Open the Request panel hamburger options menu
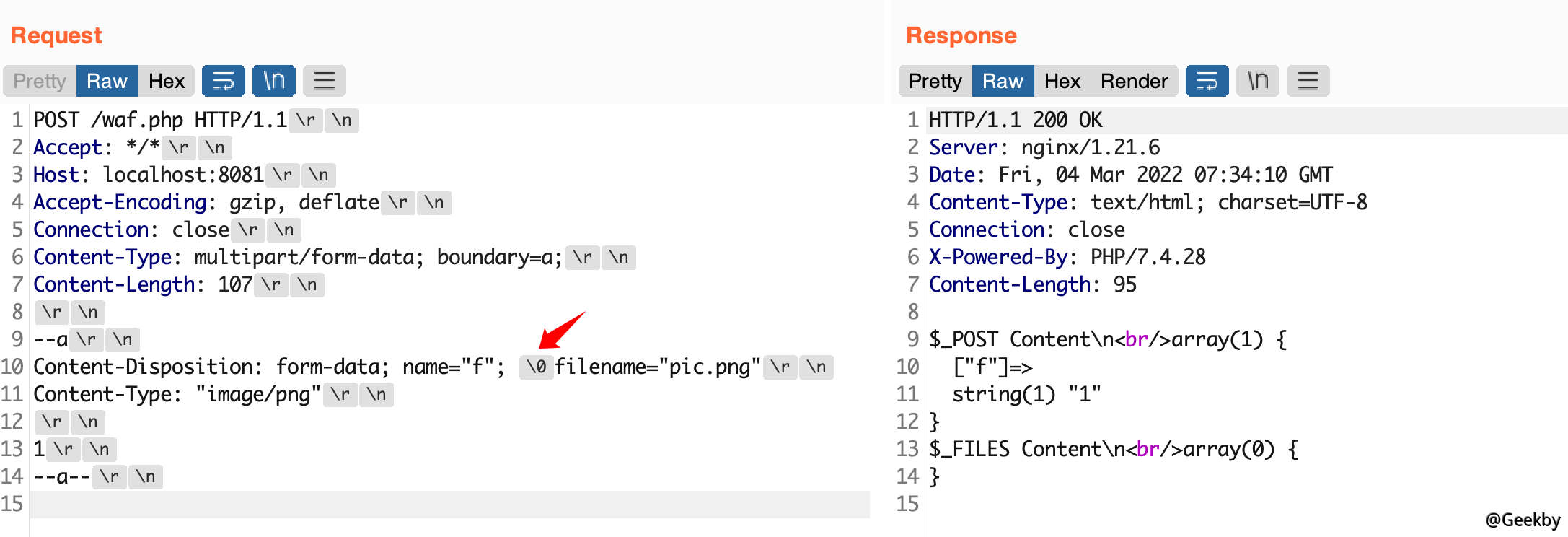 [324, 81]
